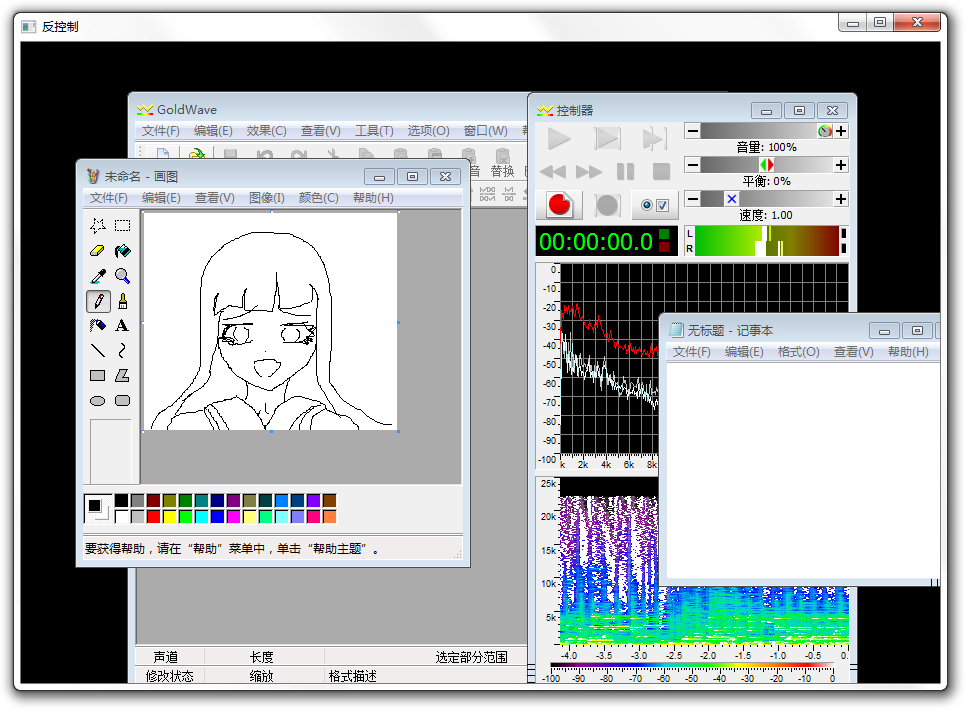Open the control properties button with the checkmark
The image size is (966, 710).
click(654, 205)
